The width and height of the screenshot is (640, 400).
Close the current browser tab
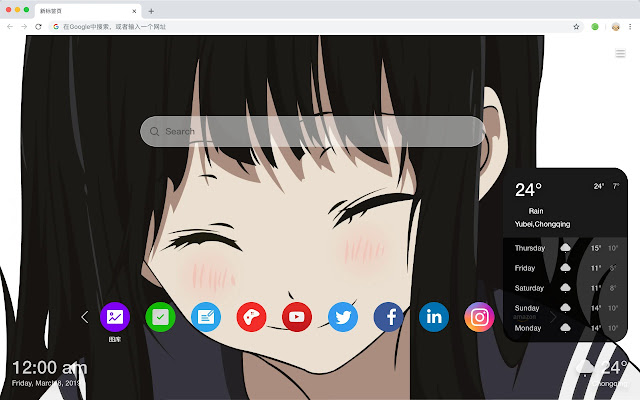click(134, 11)
